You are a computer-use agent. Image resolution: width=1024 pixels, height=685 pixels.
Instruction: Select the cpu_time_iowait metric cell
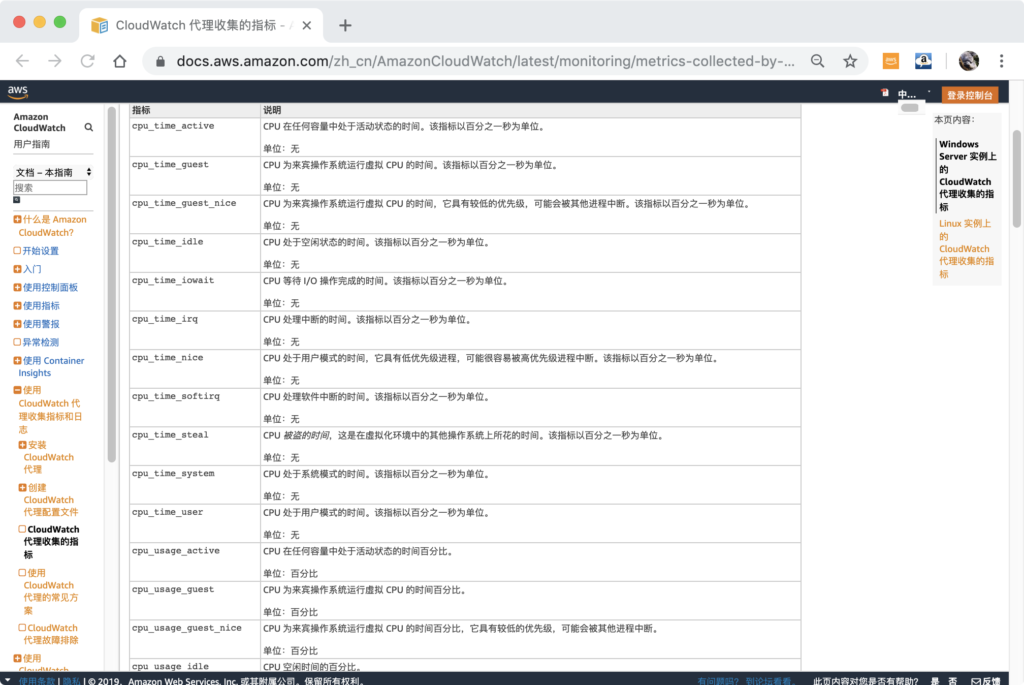click(195, 291)
